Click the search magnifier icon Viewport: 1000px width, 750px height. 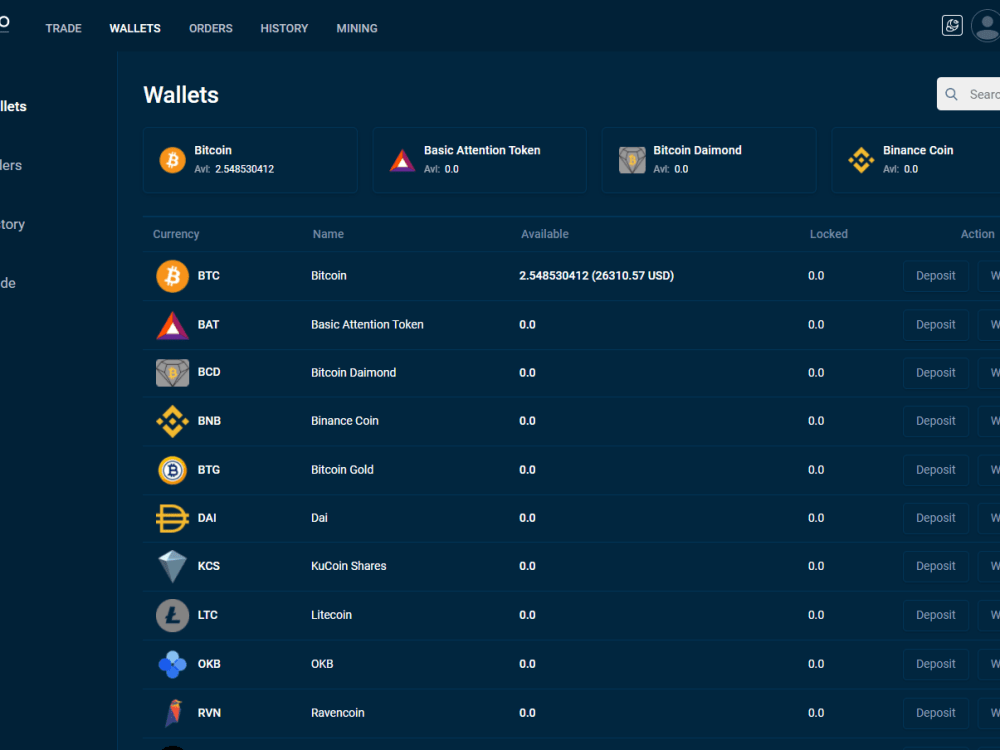951,94
